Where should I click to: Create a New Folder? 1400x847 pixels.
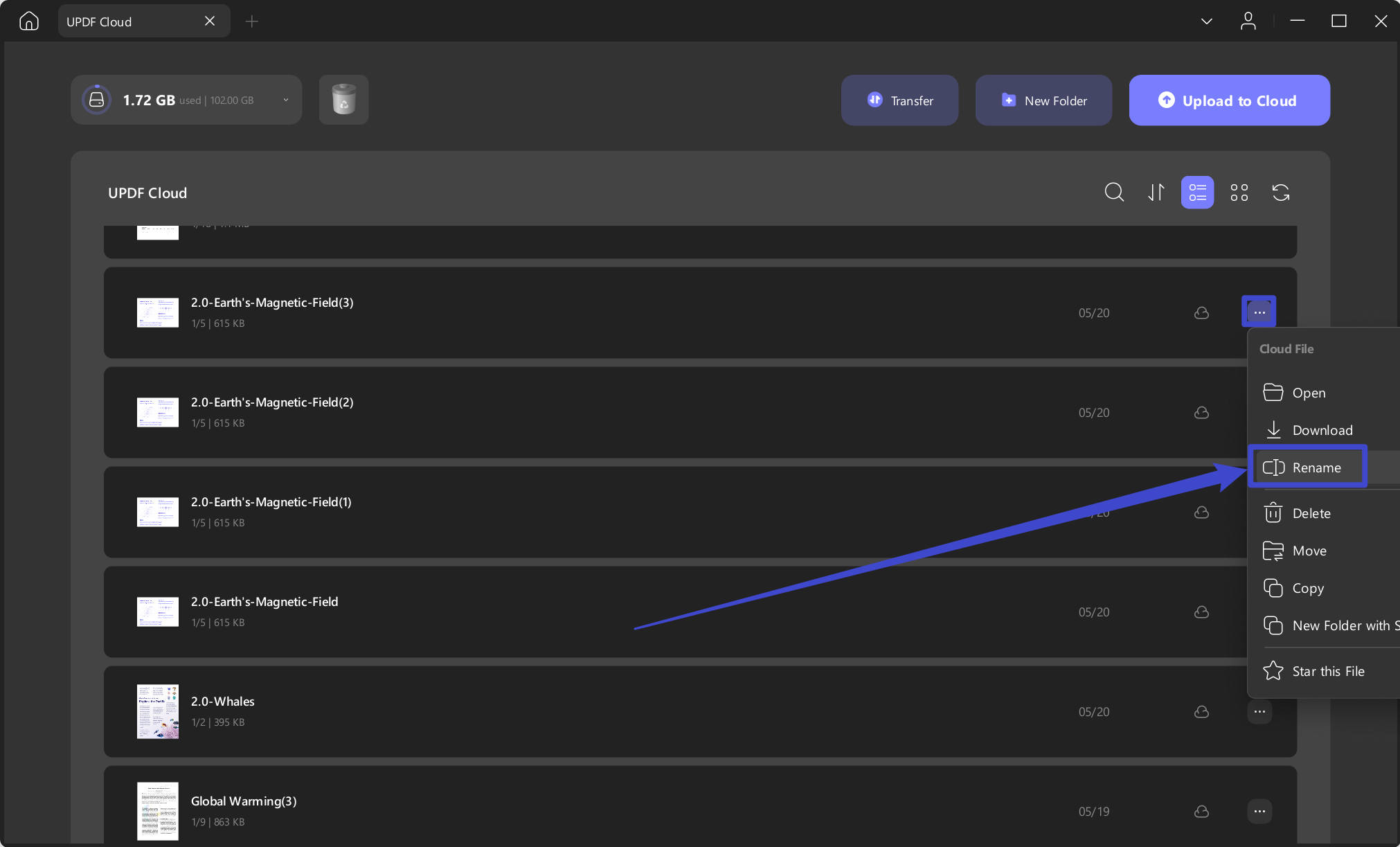coord(1043,100)
